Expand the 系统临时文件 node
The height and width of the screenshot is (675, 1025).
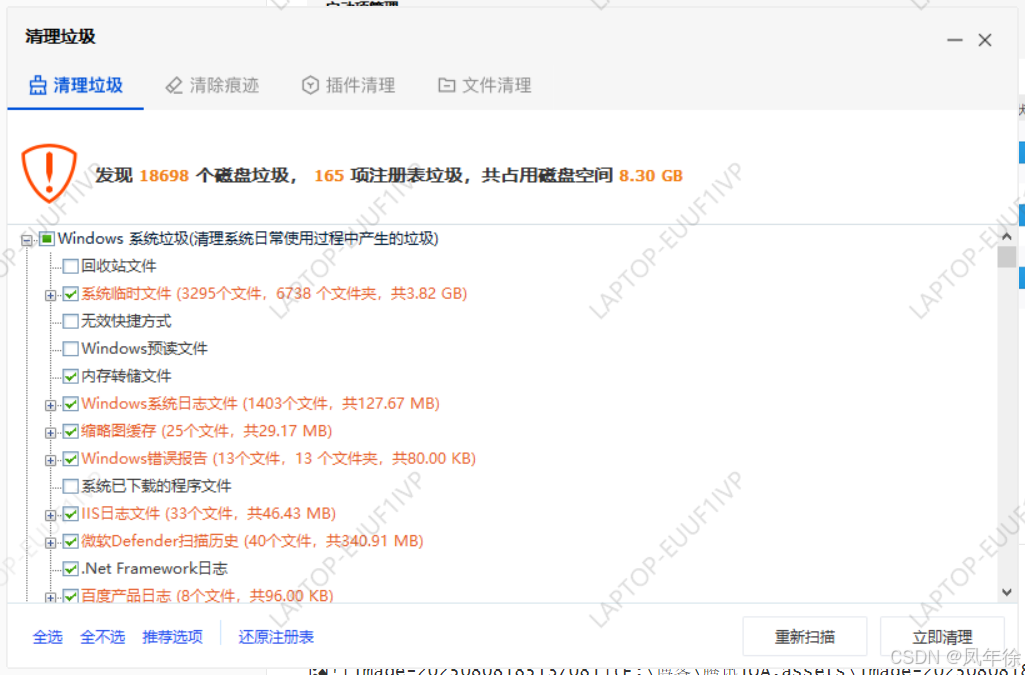(50, 295)
